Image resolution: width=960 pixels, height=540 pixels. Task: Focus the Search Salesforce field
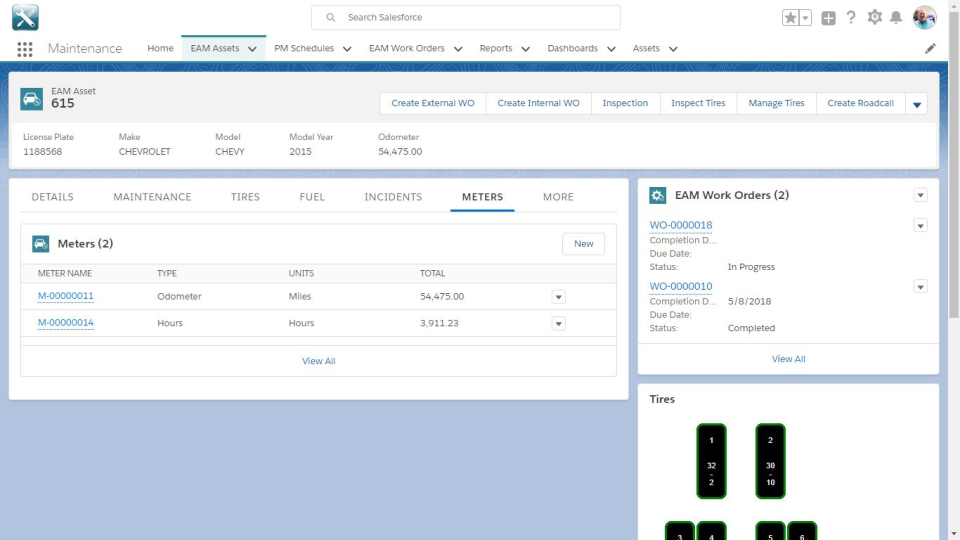click(465, 17)
